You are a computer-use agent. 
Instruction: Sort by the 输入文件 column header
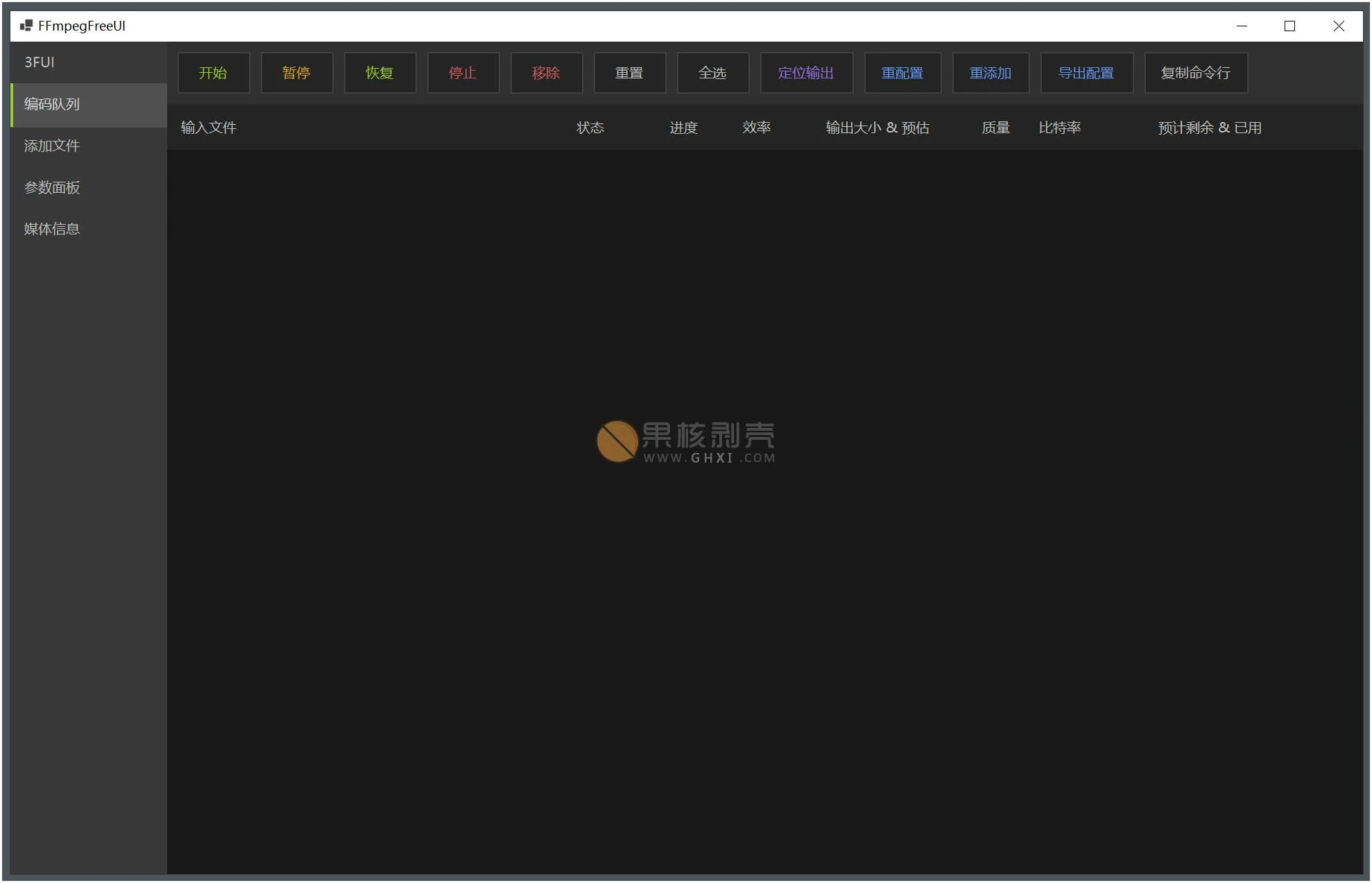pyautogui.click(x=207, y=128)
